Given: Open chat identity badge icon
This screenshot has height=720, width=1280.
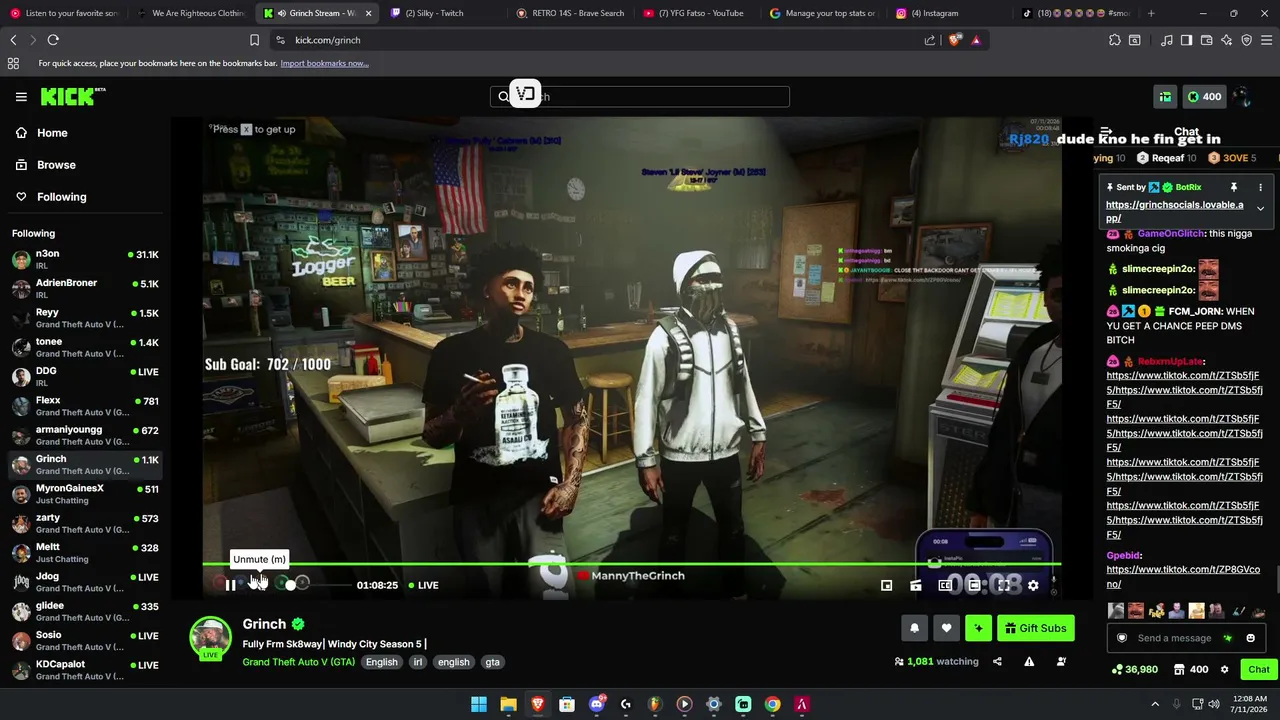Looking at the screenshot, I should coord(1122,638).
